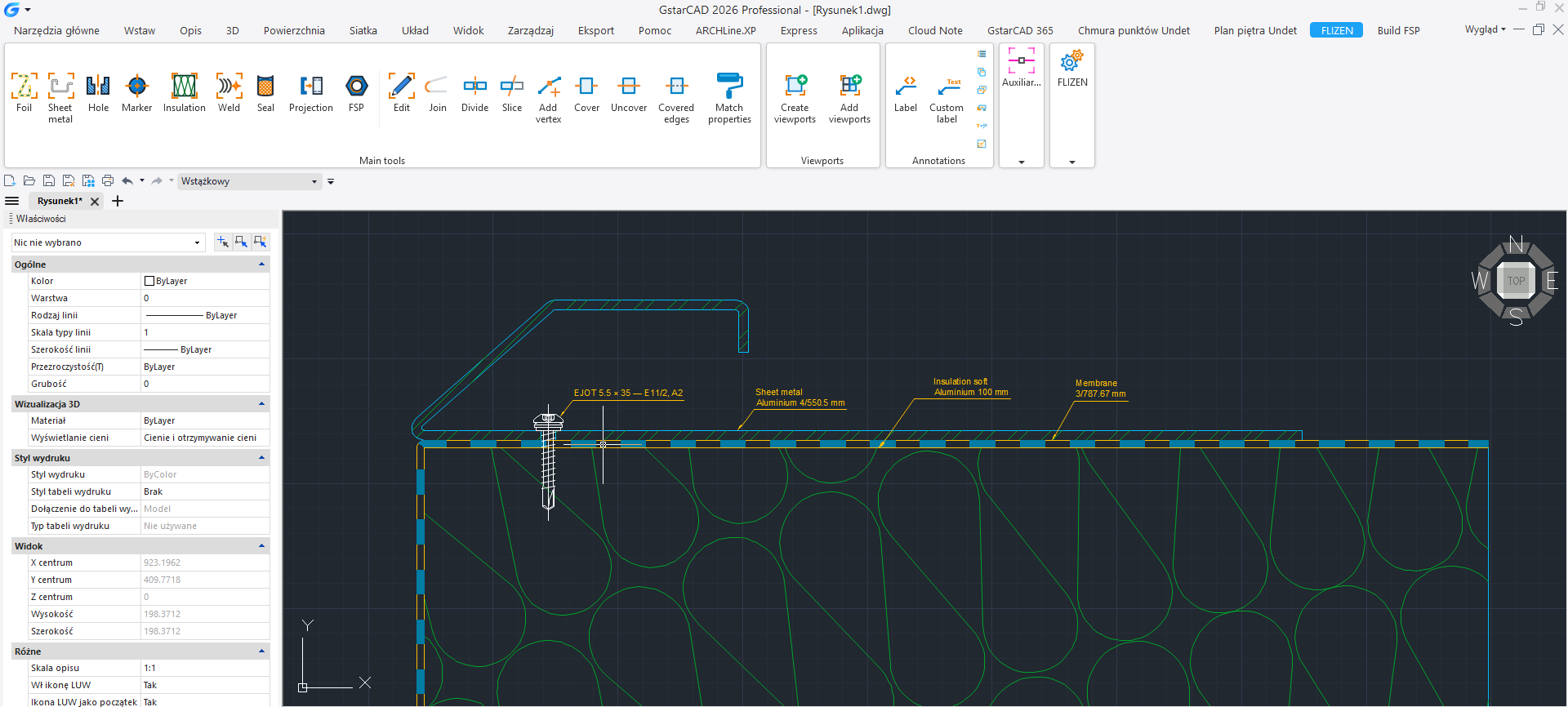Select the Slice tool

(512, 92)
